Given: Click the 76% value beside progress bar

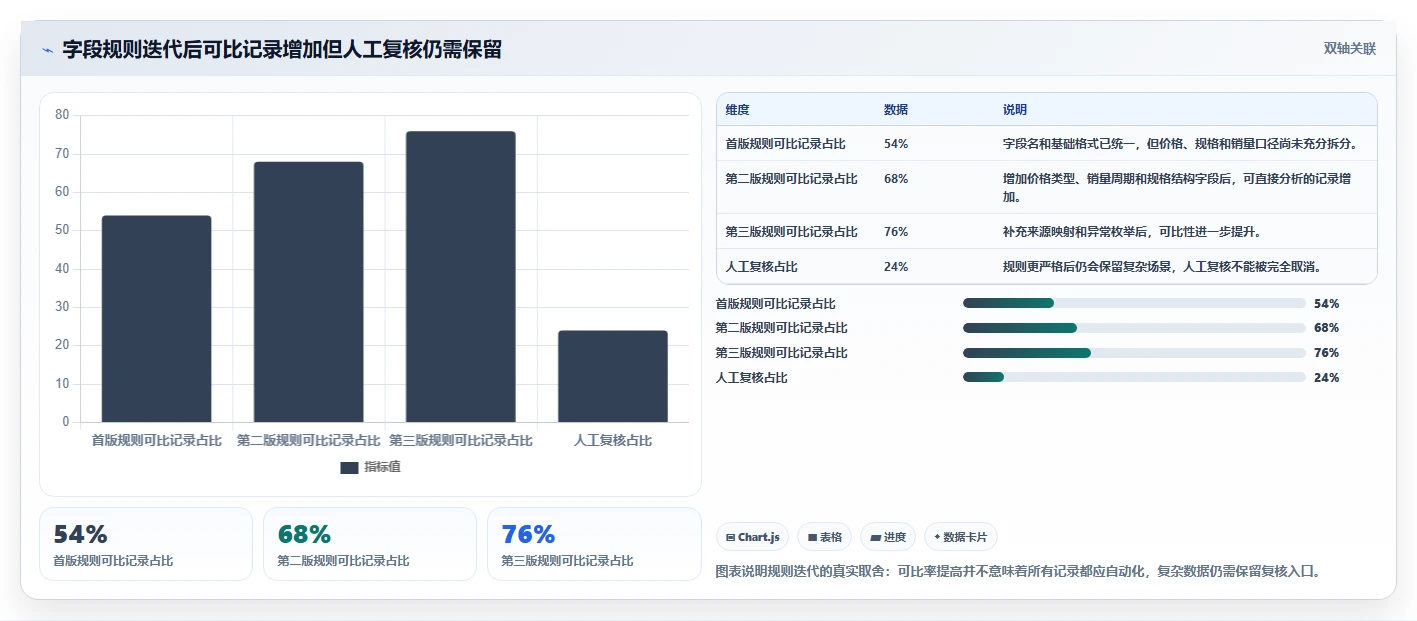Looking at the screenshot, I should 1327,353.
